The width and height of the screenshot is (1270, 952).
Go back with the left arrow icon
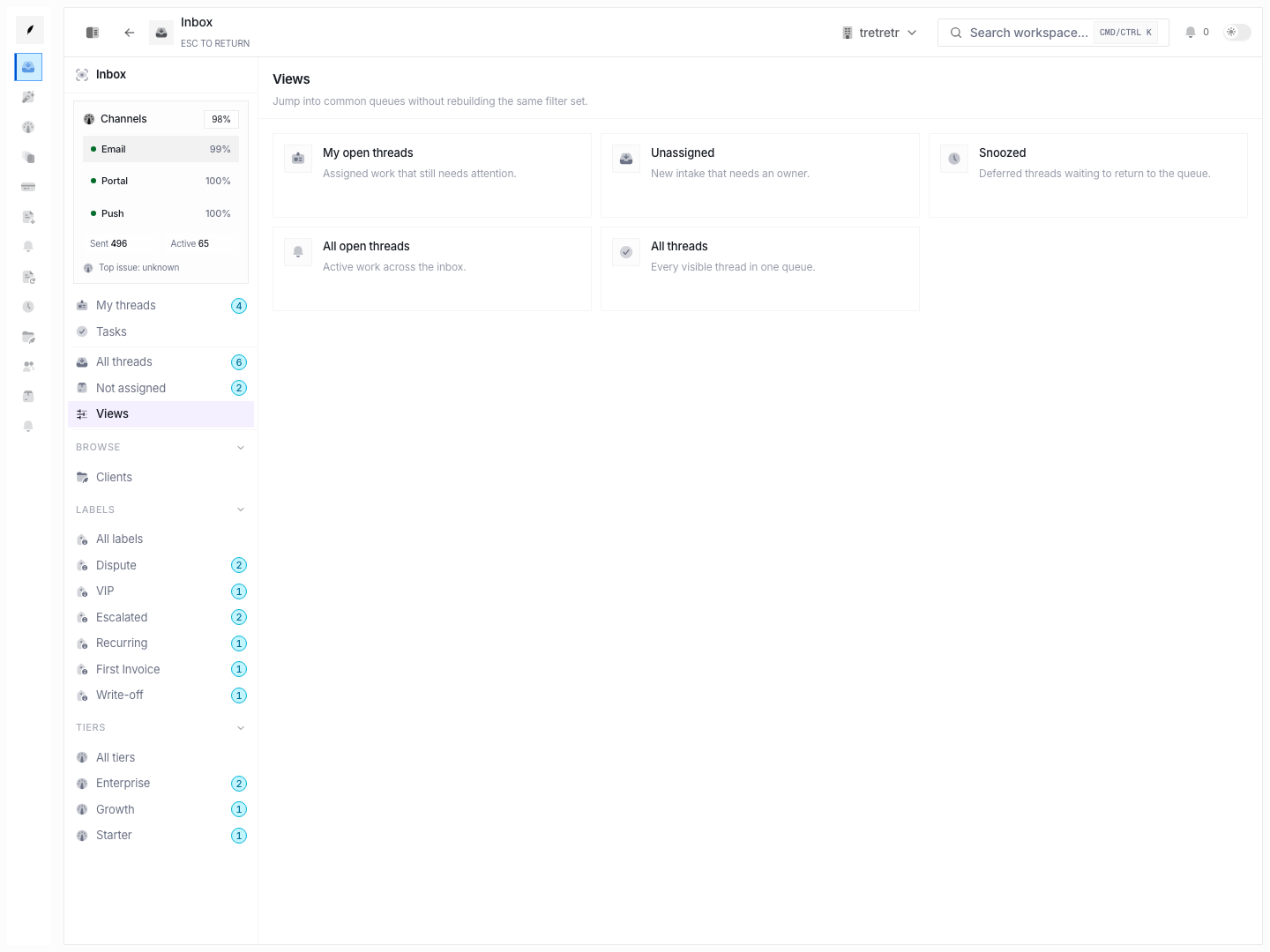pyautogui.click(x=130, y=33)
